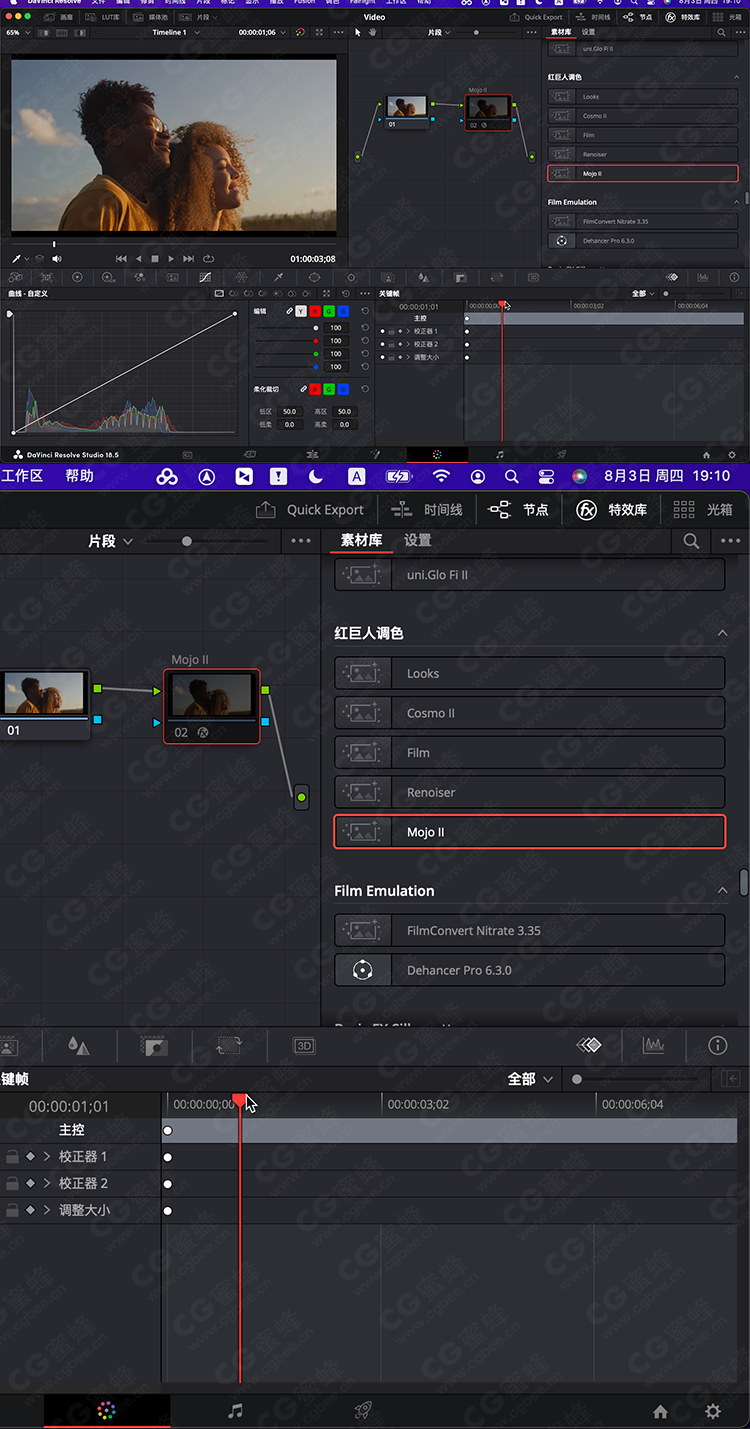Image resolution: width=750 pixels, height=1429 pixels.
Task: Click the home icon in enlarged page bar
Action: pyautogui.click(x=660, y=1411)
